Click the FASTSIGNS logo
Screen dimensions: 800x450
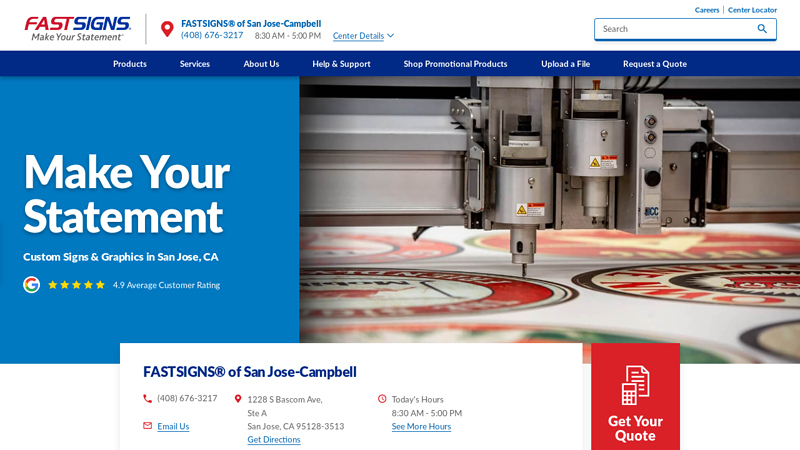[x=78, y=29]
